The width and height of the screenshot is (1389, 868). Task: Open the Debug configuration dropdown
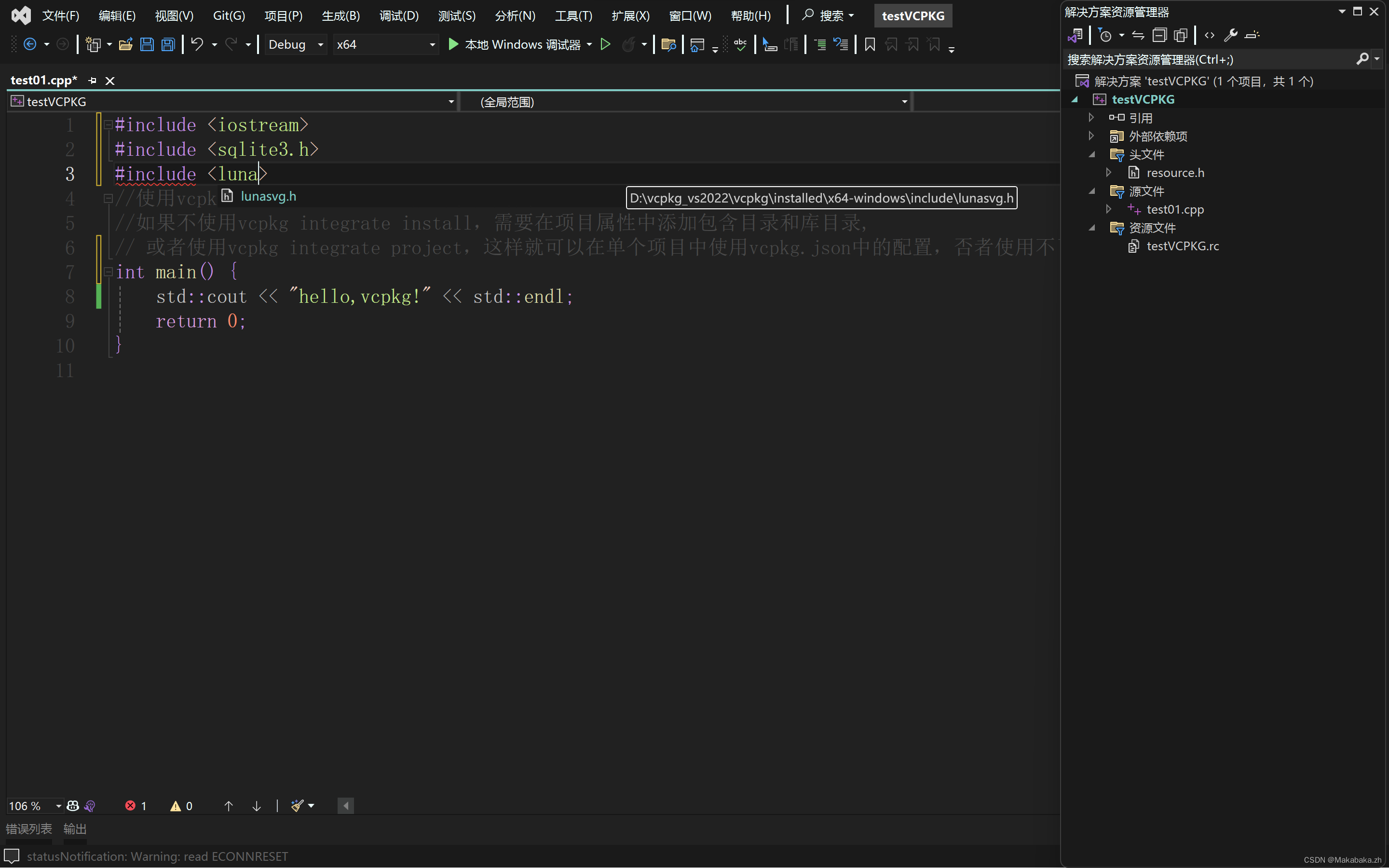click(320, 44)
